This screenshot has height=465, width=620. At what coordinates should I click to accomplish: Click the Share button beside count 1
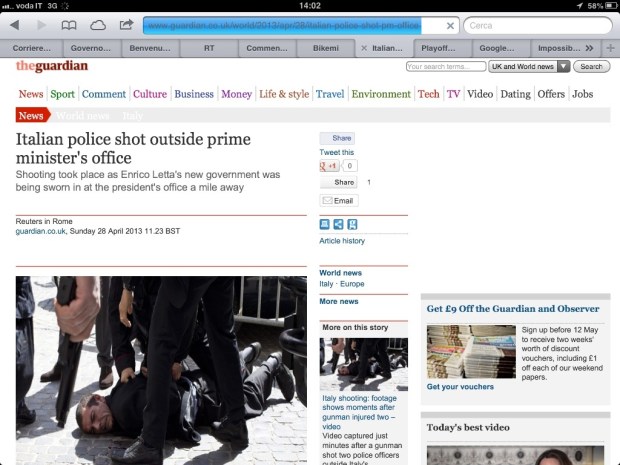338,182
